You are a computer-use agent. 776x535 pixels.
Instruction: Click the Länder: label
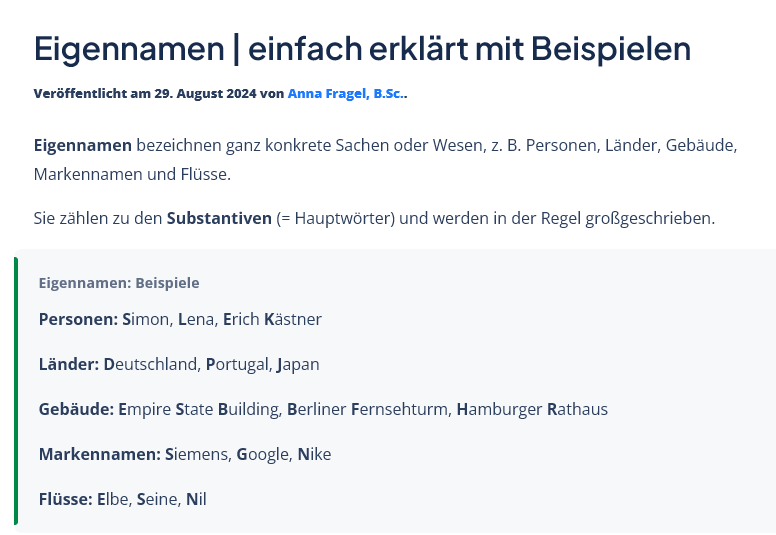pyautogui.click(x=69, y=364)
